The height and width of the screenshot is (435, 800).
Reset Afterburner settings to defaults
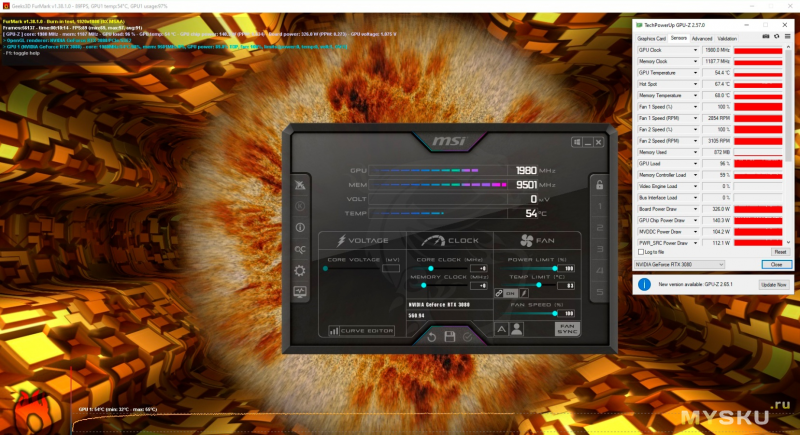[x=432, y=337]
